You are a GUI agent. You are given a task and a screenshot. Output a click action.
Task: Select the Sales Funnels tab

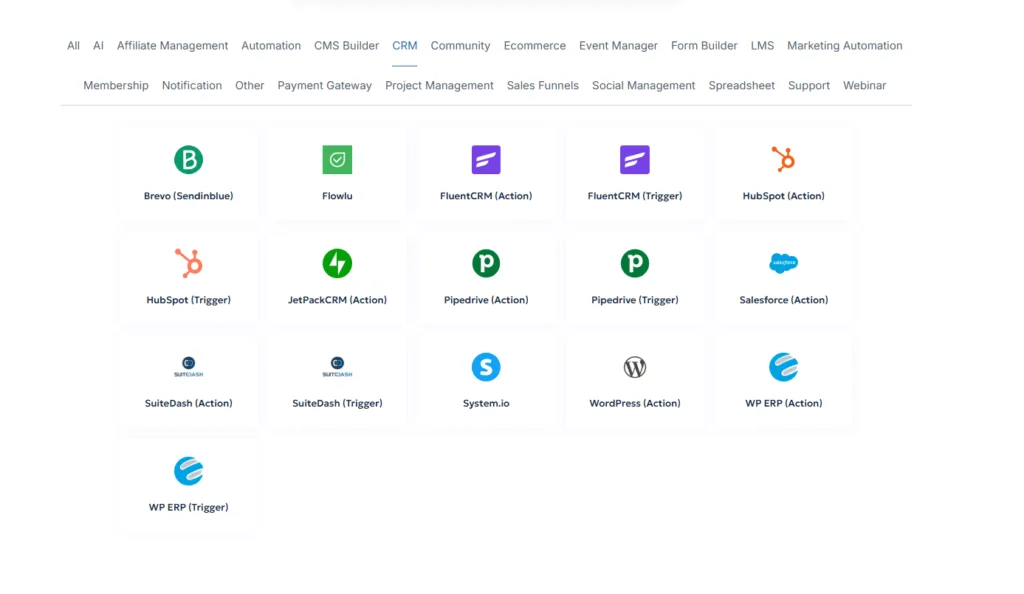543,86
